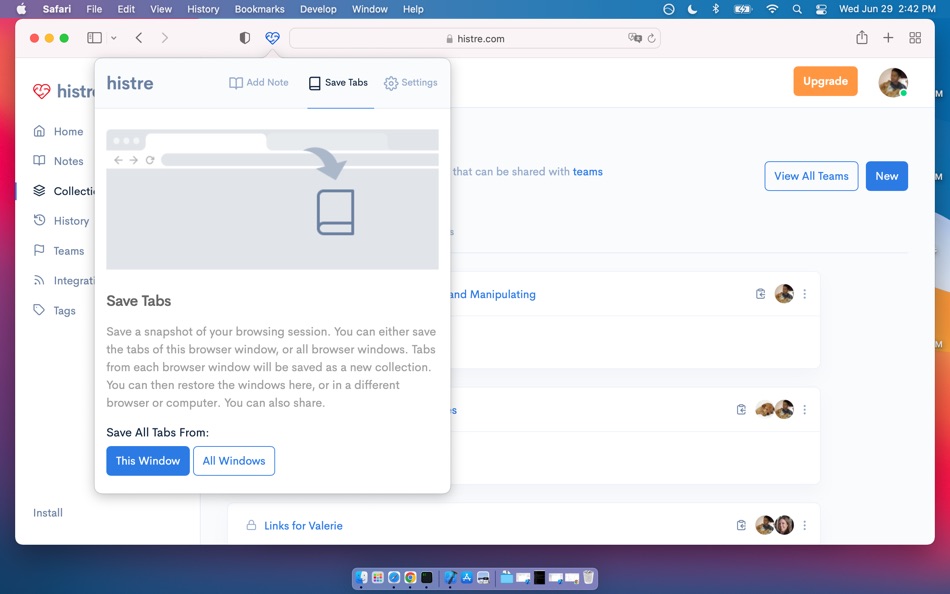Open the user profile avatar menu
The image size is (950, 594).
pyautogui.click(x=893, y=82)
